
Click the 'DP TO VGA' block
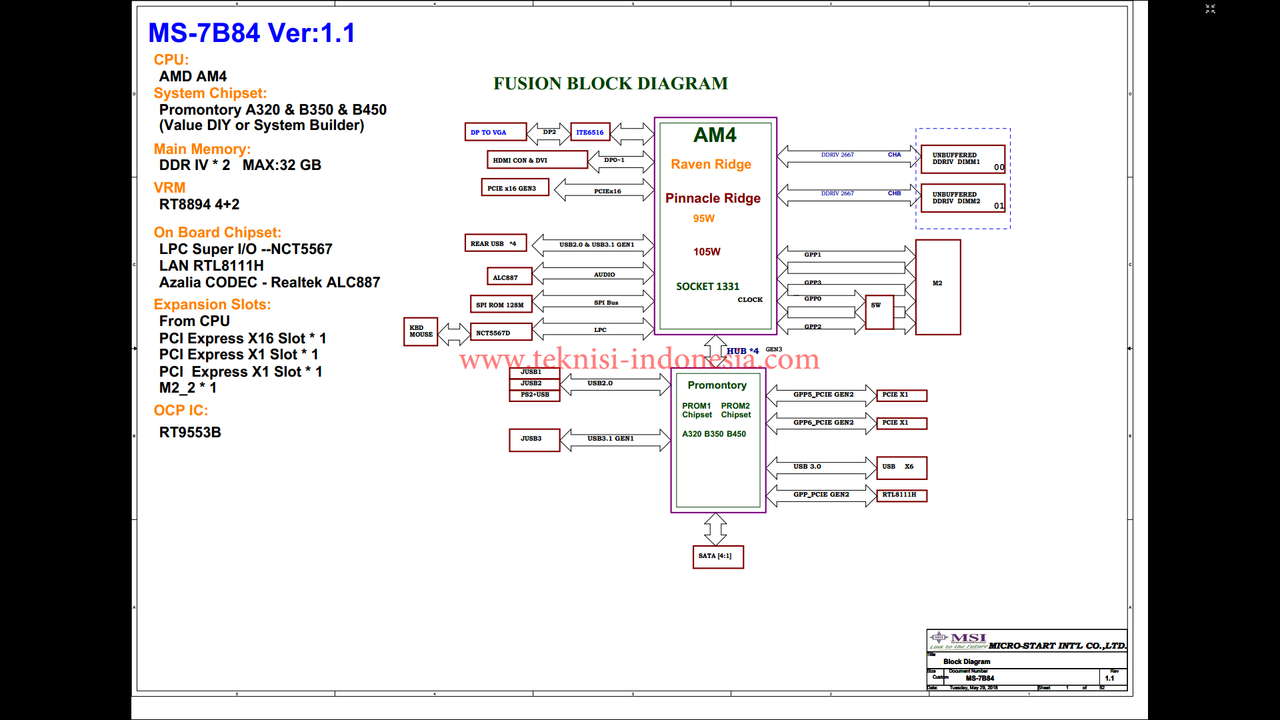tap(496, 132)
